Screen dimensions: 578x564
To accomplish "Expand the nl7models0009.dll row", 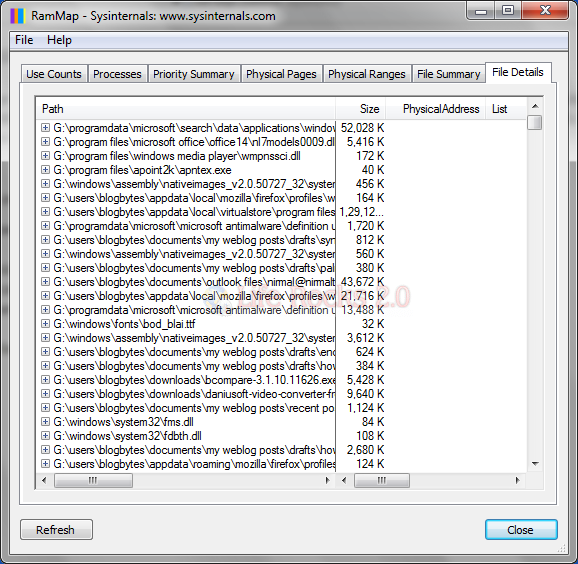I will [x=45, y=142].
